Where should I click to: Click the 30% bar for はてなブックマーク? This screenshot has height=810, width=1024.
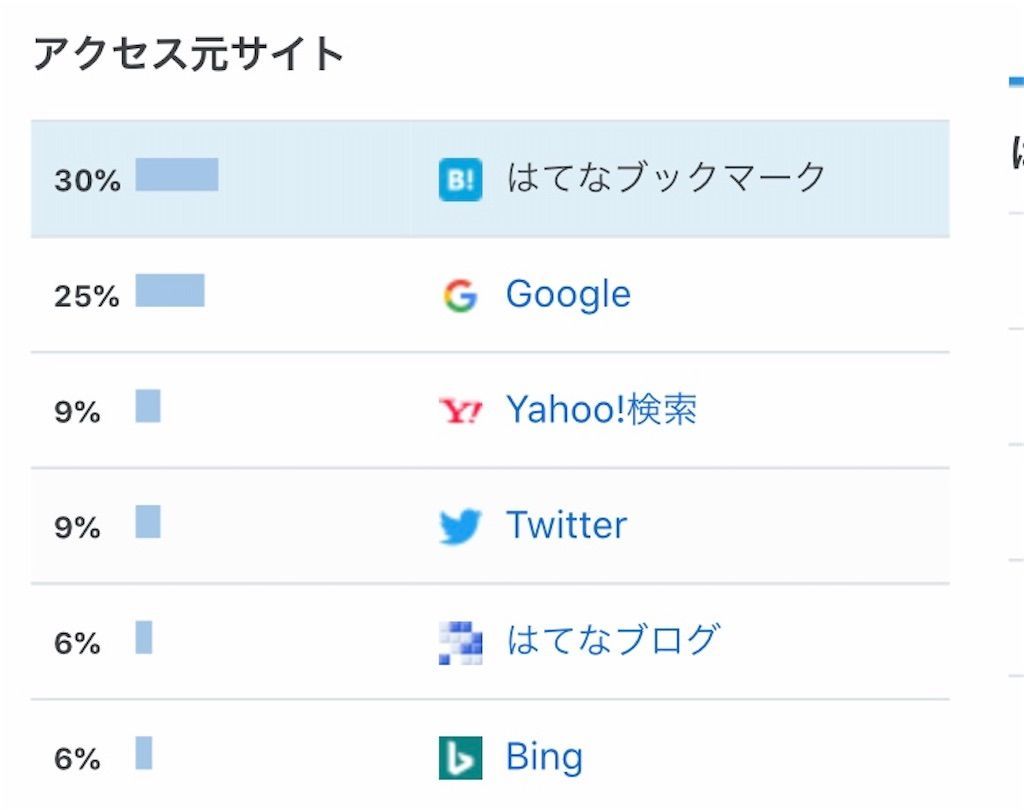(177, 174)
